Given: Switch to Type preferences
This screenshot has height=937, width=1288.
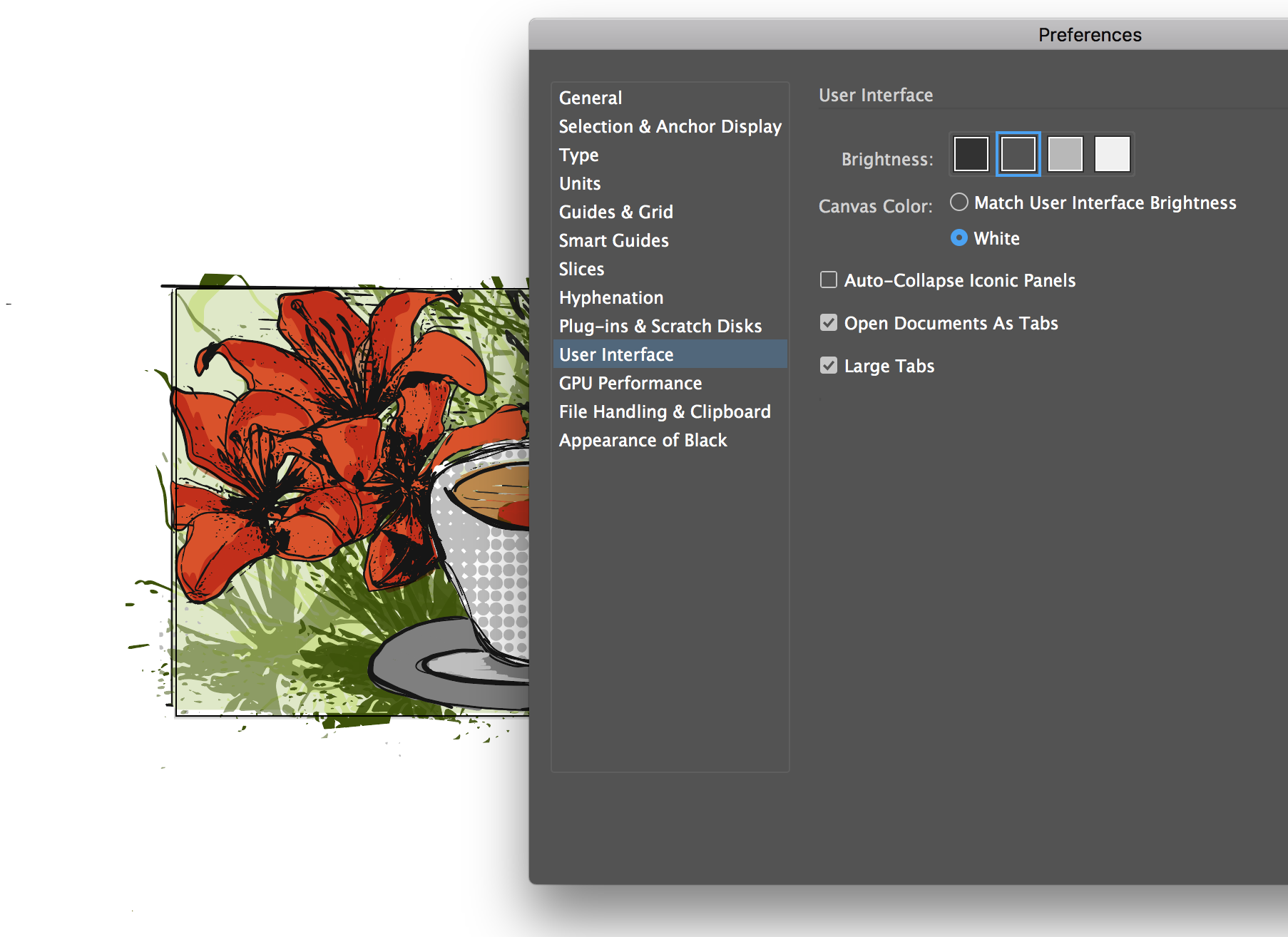Looking at the screenshot, I should coord(578,155).
